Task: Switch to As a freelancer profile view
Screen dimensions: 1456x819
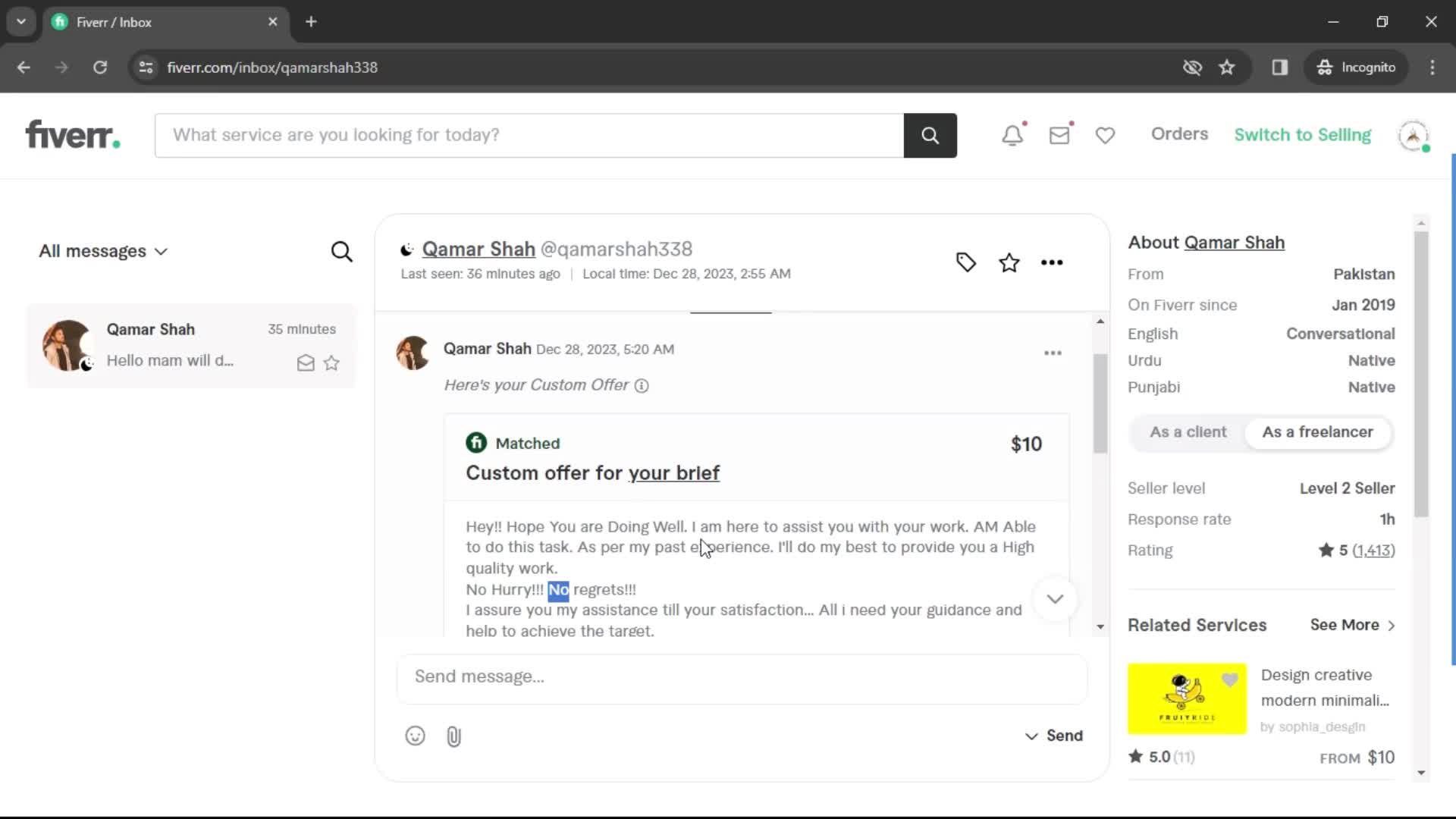Action: pos(1317,432)
